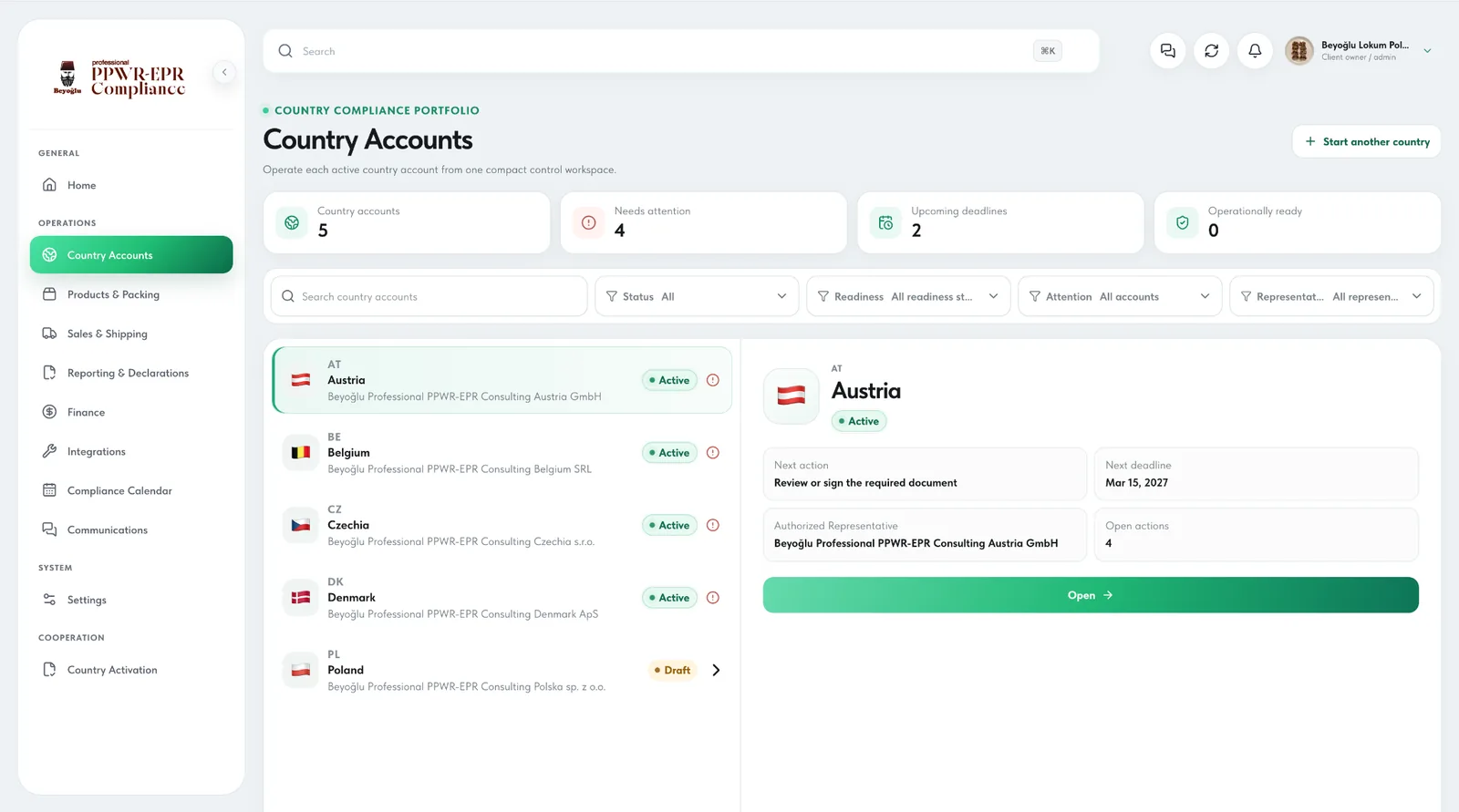Select the Country Accounts sidebar item

131,255
